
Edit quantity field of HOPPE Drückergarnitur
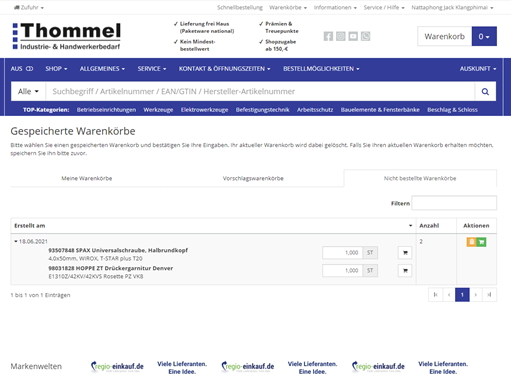coord(342,270)
